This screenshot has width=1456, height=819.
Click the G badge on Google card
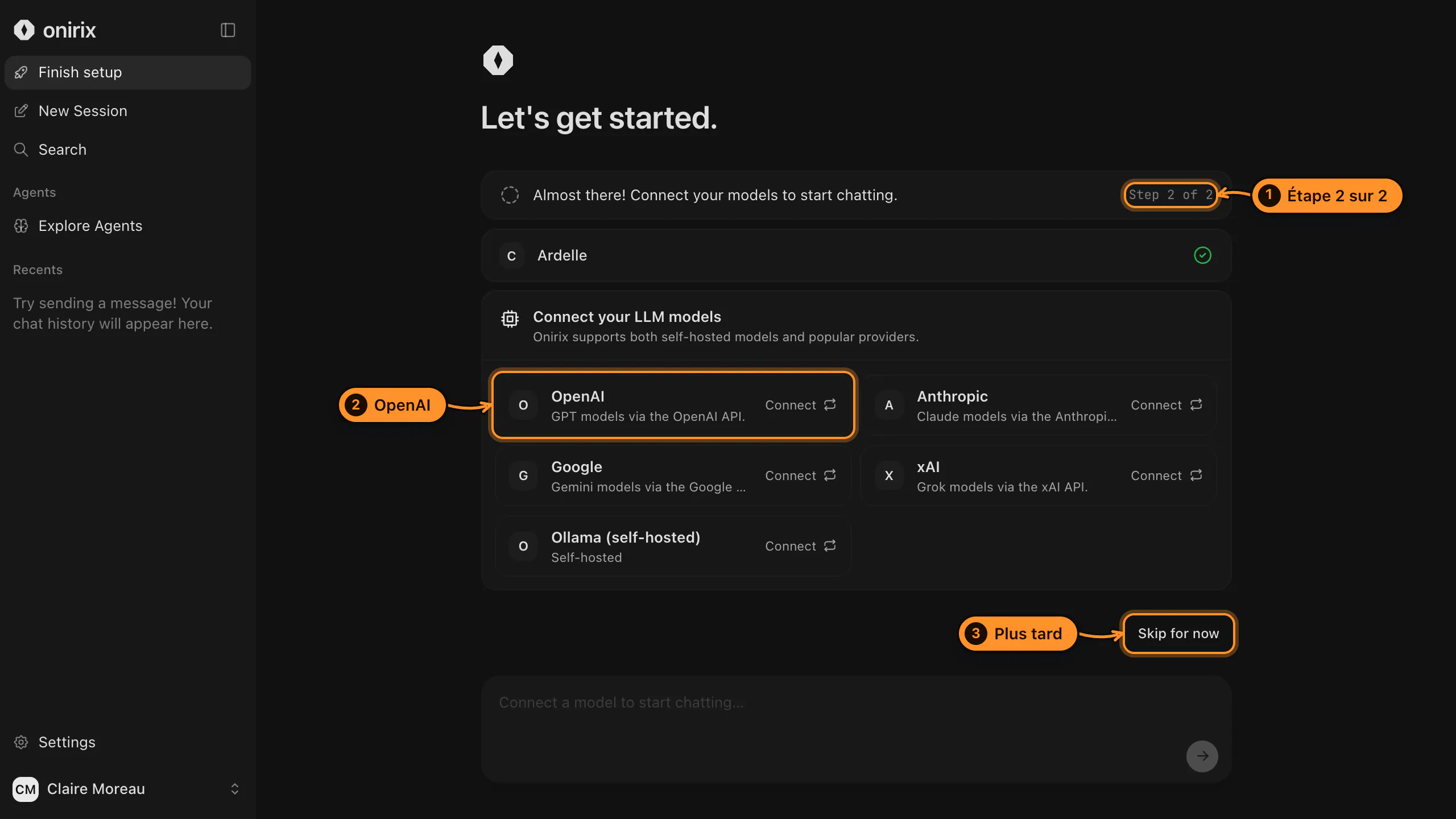pos(523,475)
